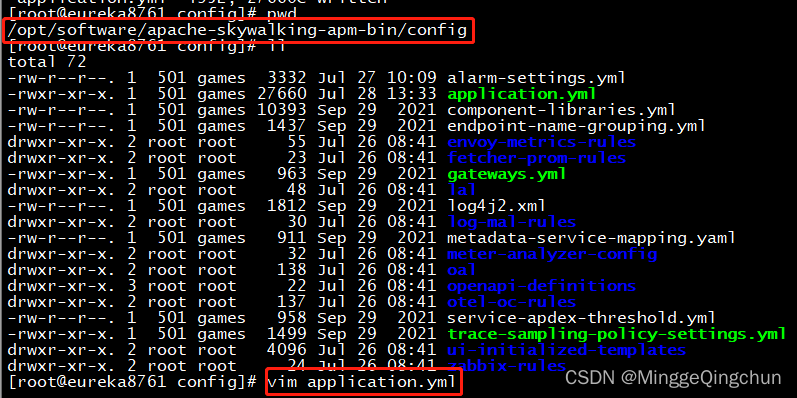797x398 pixels.
Task: Select the zabbix-rules directory name
Action: coord(507,366)
